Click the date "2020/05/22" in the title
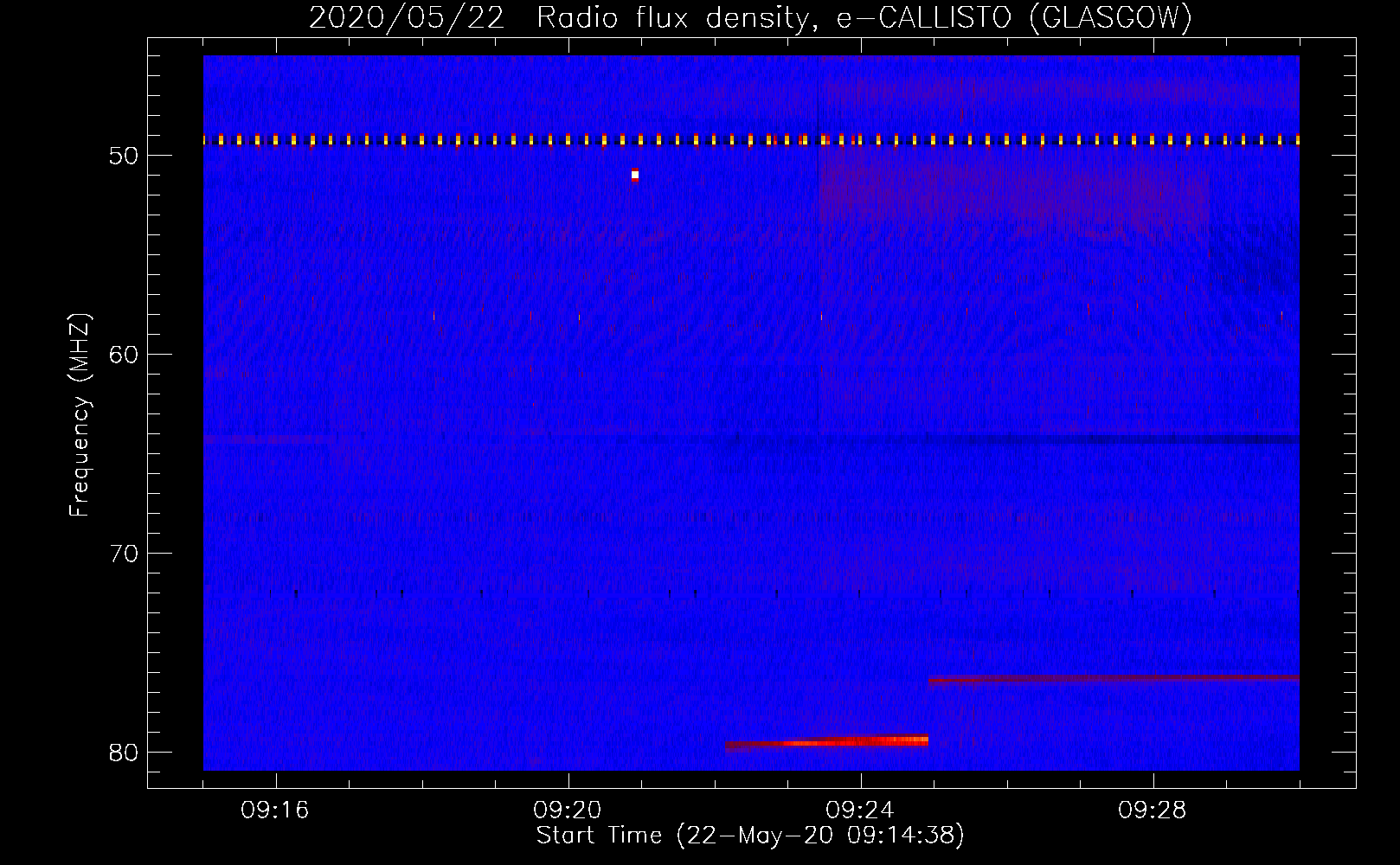This screenshot has height=865, width=1400. pyautogui.click(x=406, y=17)
